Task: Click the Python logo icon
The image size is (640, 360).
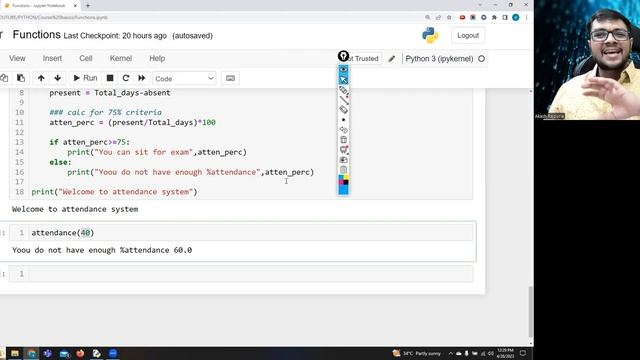Action: point(430,36)
